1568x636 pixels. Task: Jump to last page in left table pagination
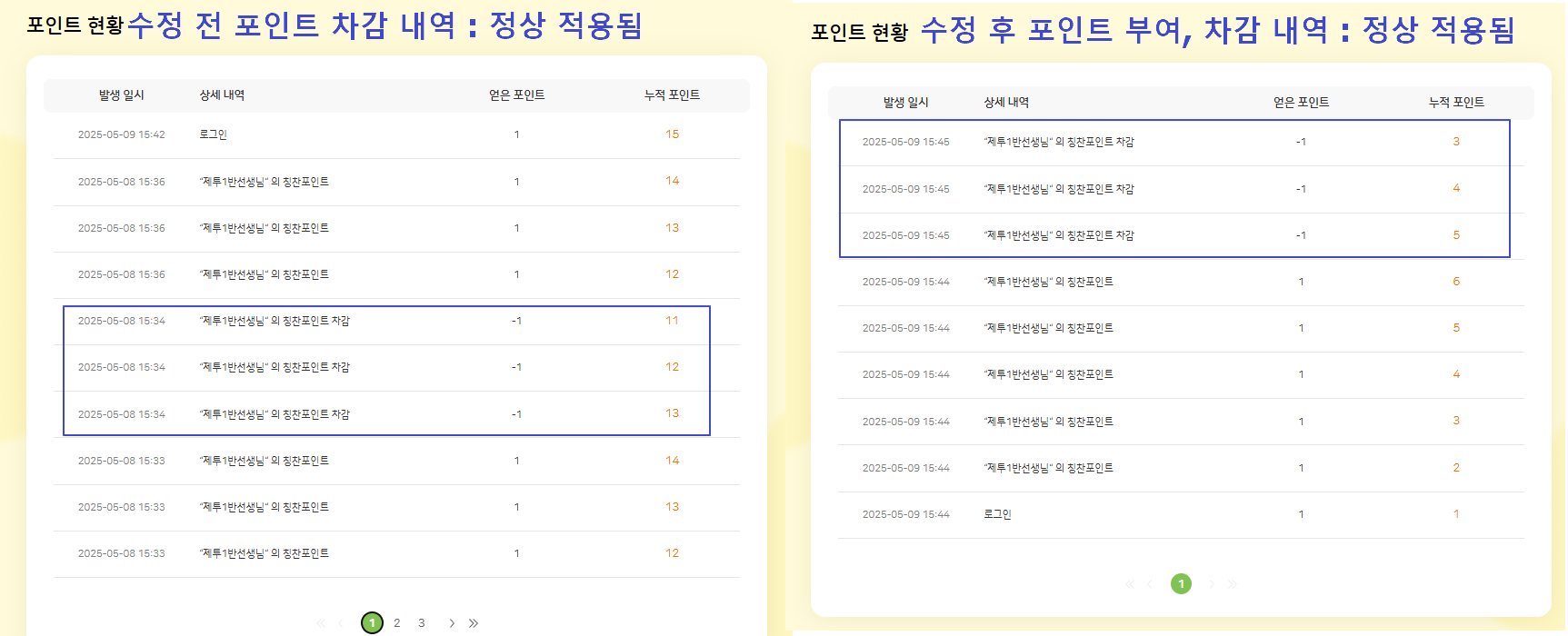click(474, 623)
